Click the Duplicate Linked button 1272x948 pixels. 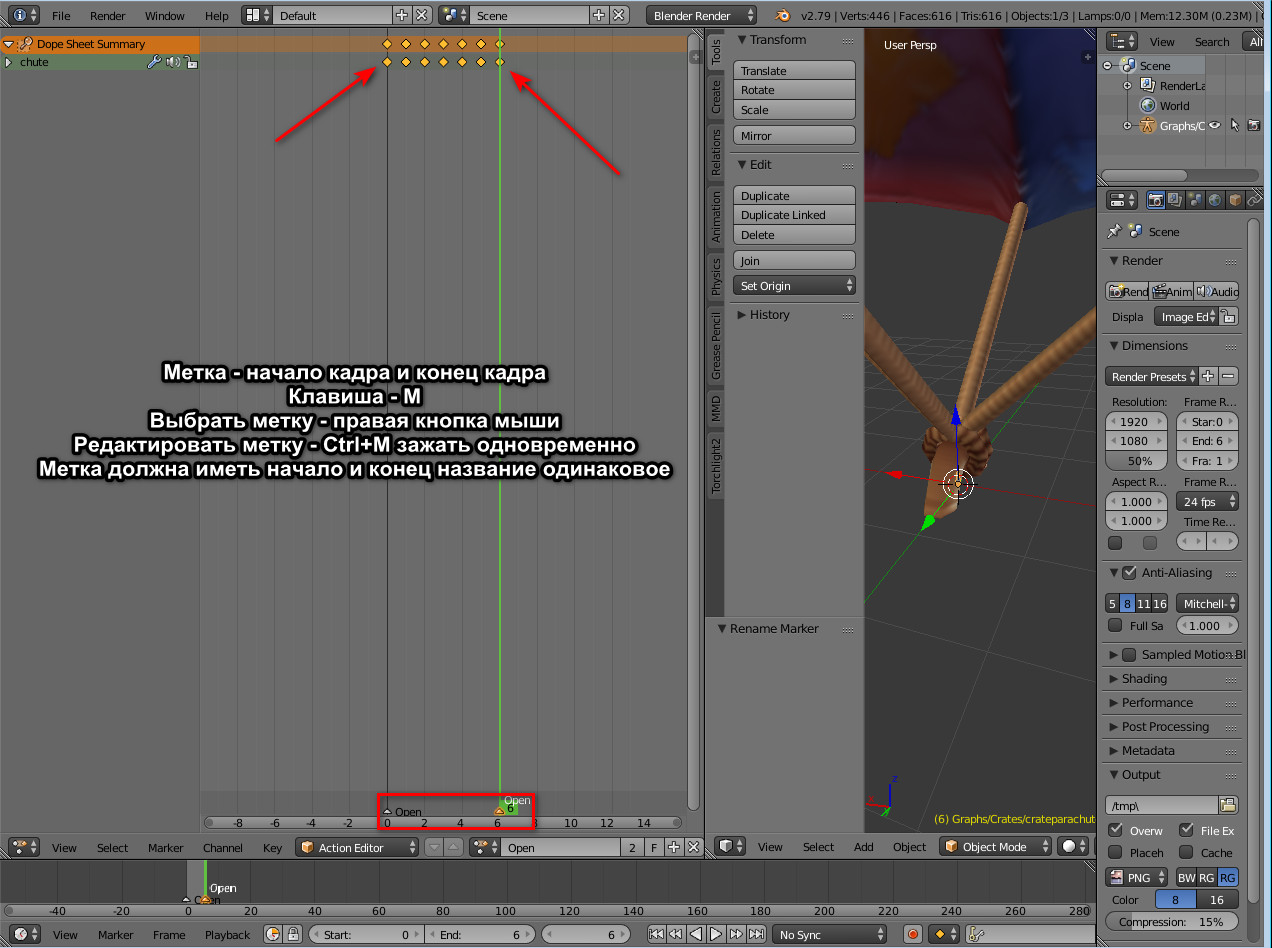pyautogui.click(x=794, y=215)
